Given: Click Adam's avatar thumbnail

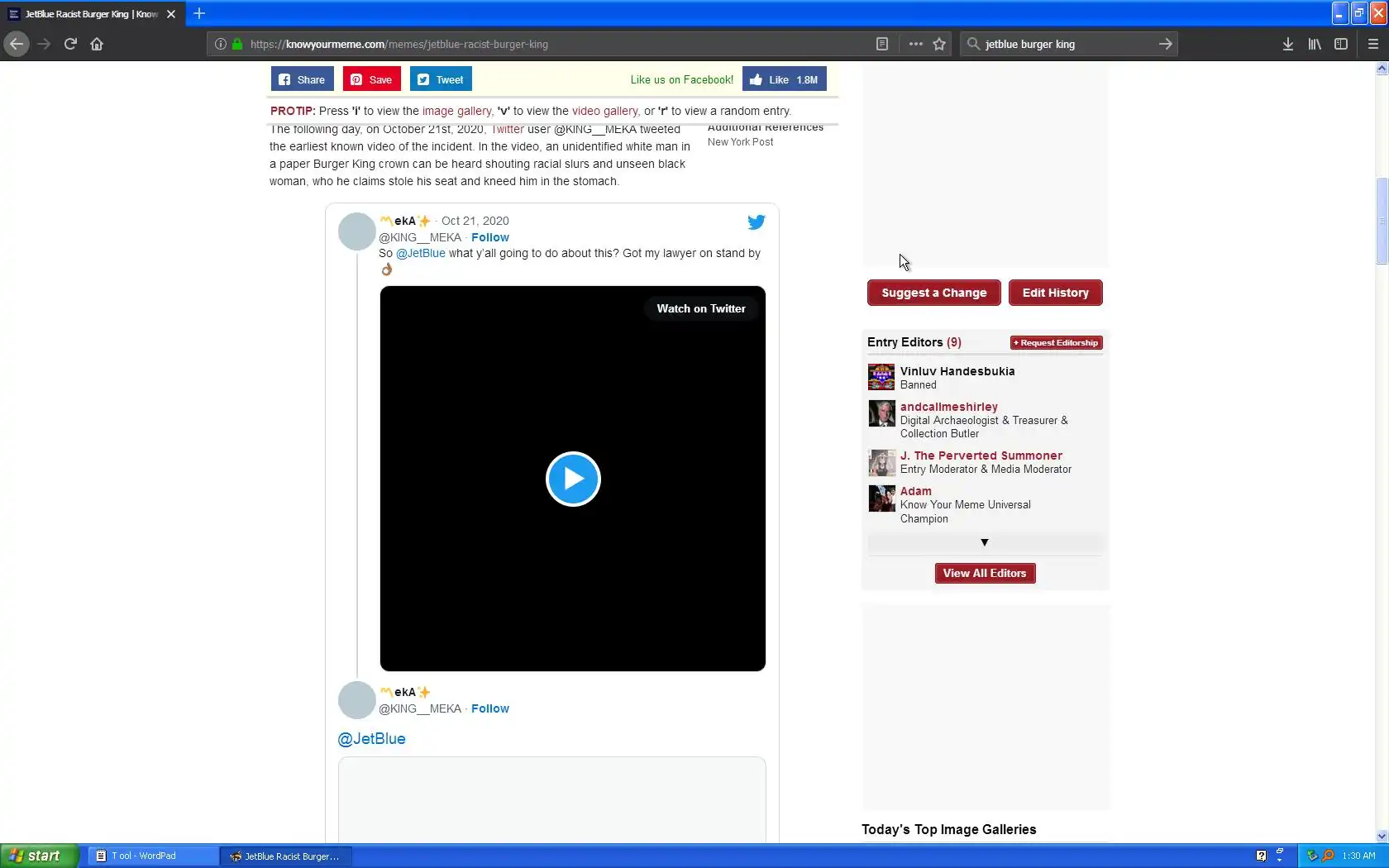Looking at the screenshot, I should click(881, 498).
